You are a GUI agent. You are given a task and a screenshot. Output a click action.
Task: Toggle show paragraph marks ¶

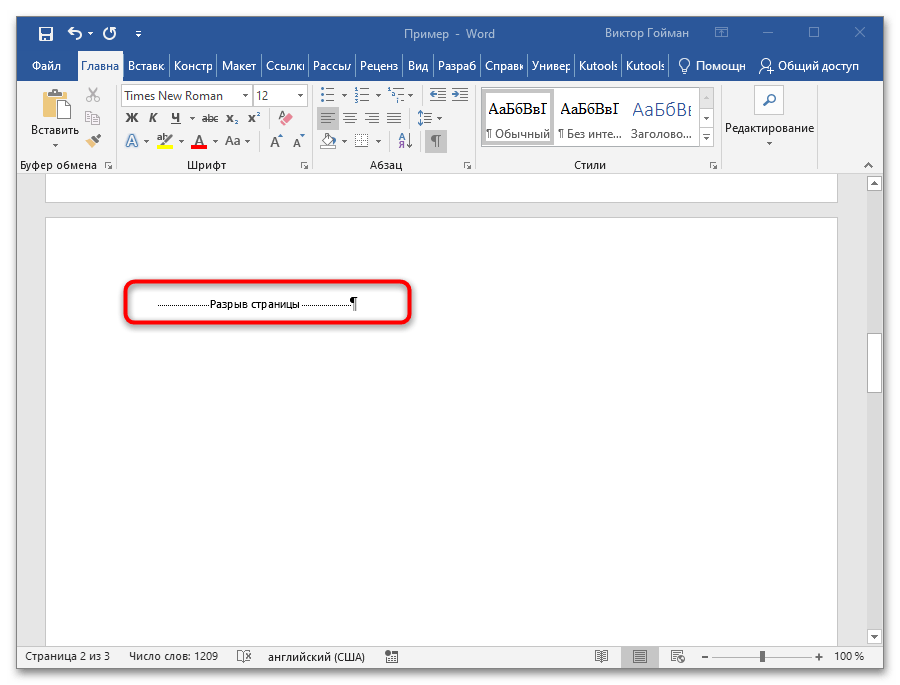point(436,141)
